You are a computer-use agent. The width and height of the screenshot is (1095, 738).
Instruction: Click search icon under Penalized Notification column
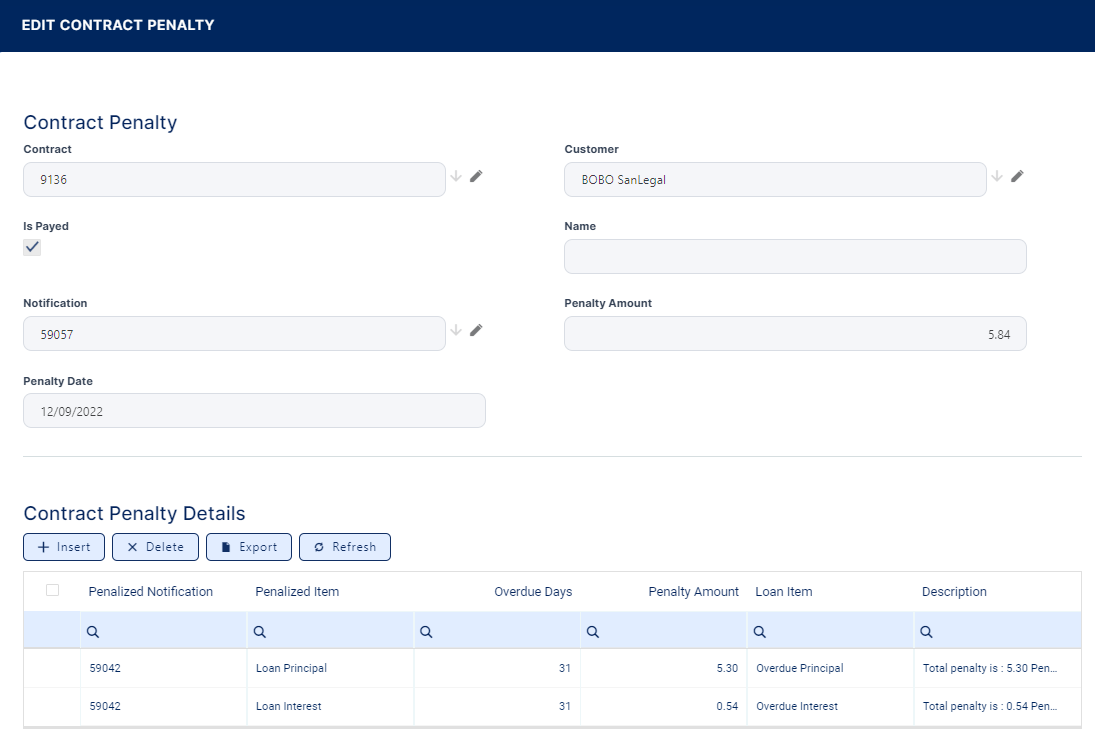pyautogui.click(x=93, y=632)
